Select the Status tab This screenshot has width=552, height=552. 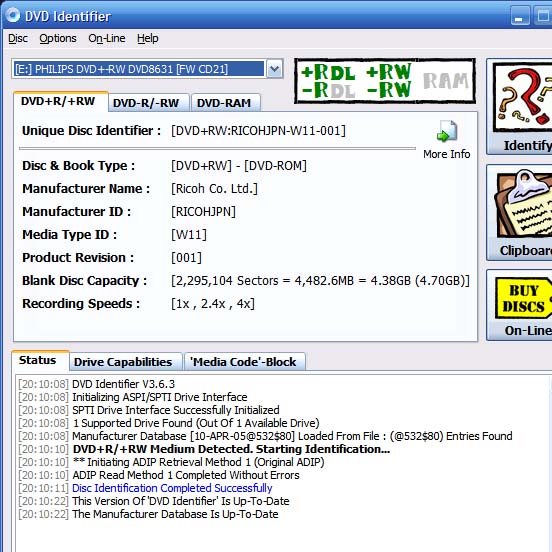40,360
